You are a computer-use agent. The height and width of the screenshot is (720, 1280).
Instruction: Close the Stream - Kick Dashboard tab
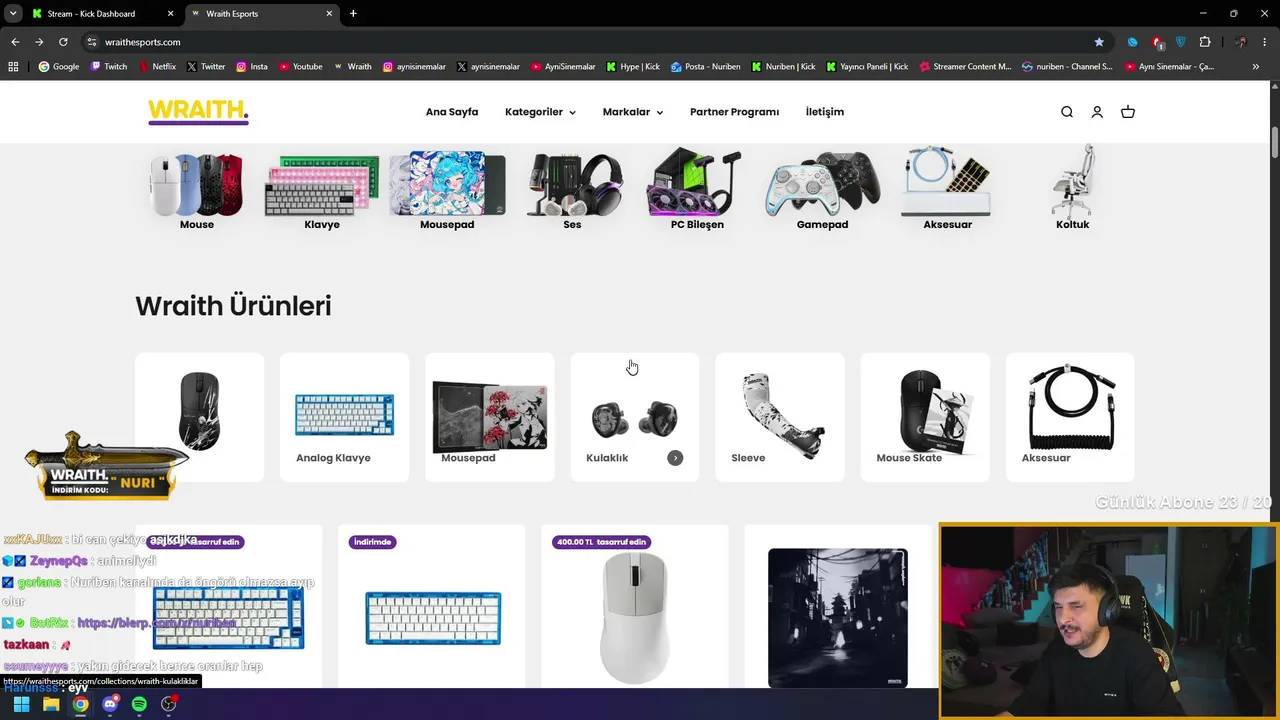pyautogui.click(x=170, y=14)
